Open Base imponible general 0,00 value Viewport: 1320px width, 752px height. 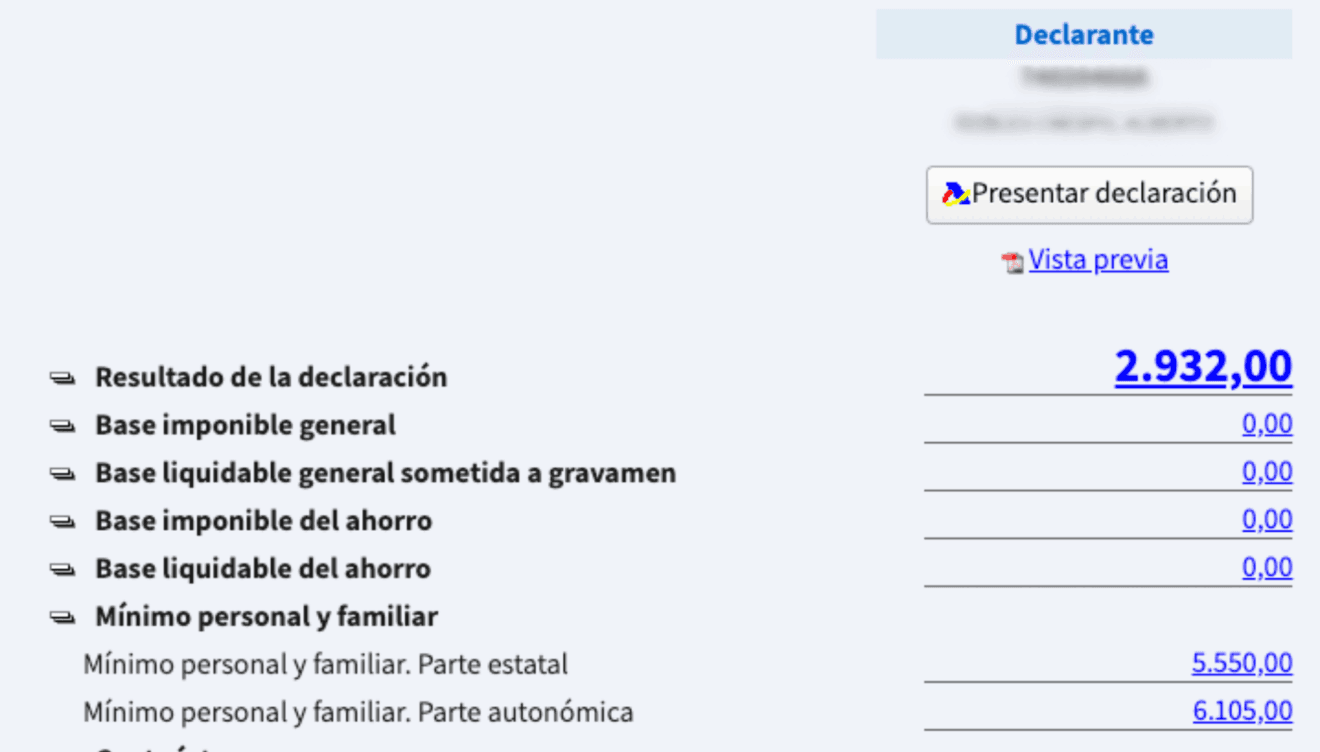(x=1267, y=425)
